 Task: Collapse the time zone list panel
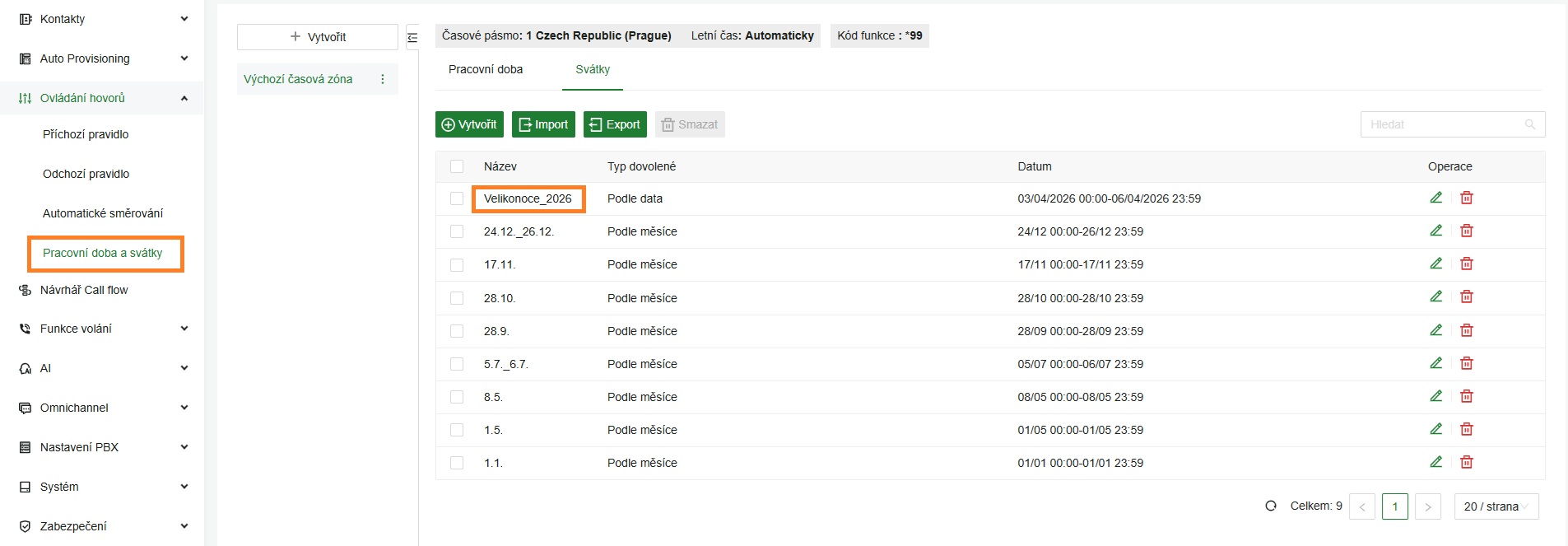pyautogui.click(x=412, y=37)
